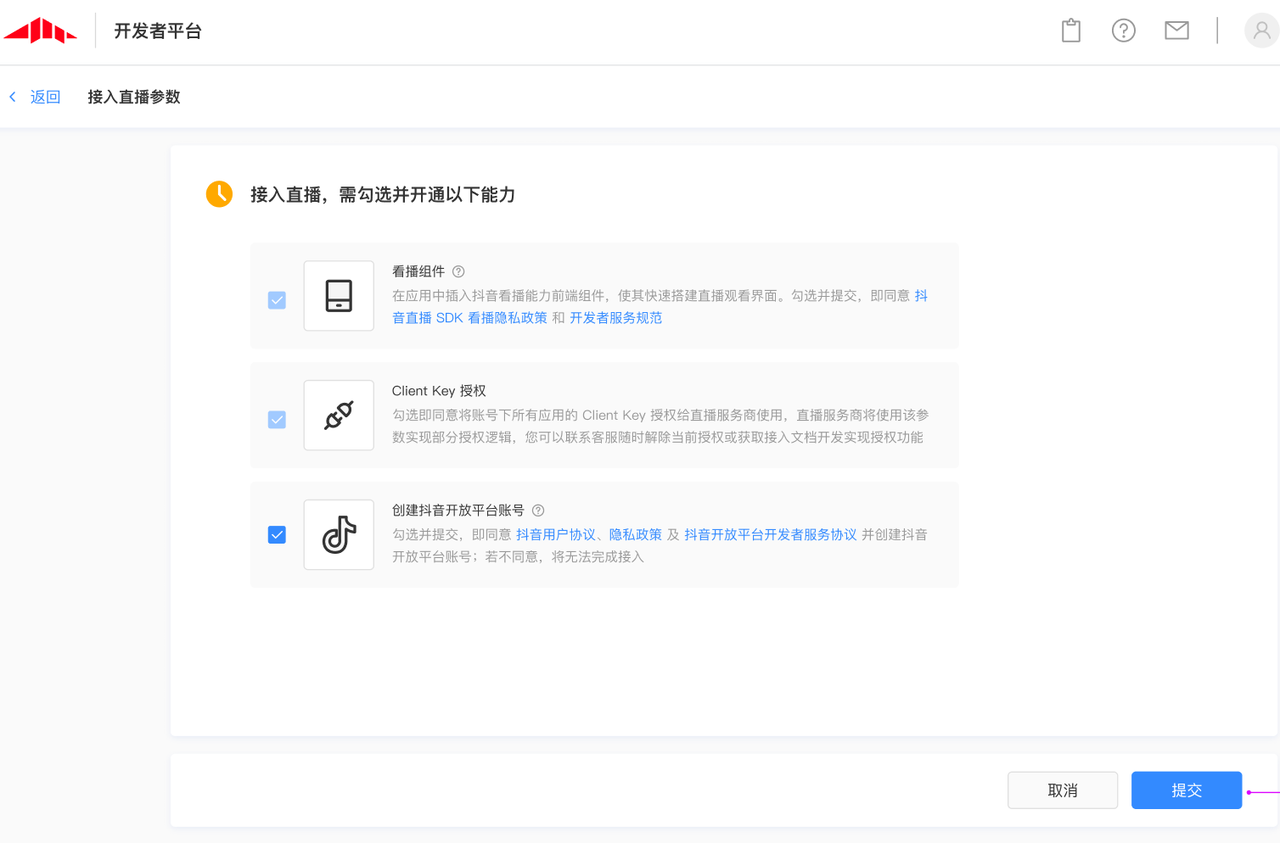Open the 隐私政策 link

coord(635,535)
